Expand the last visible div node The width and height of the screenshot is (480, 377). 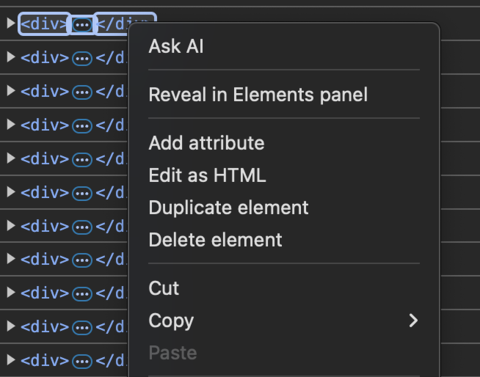(x=11, y=360)
